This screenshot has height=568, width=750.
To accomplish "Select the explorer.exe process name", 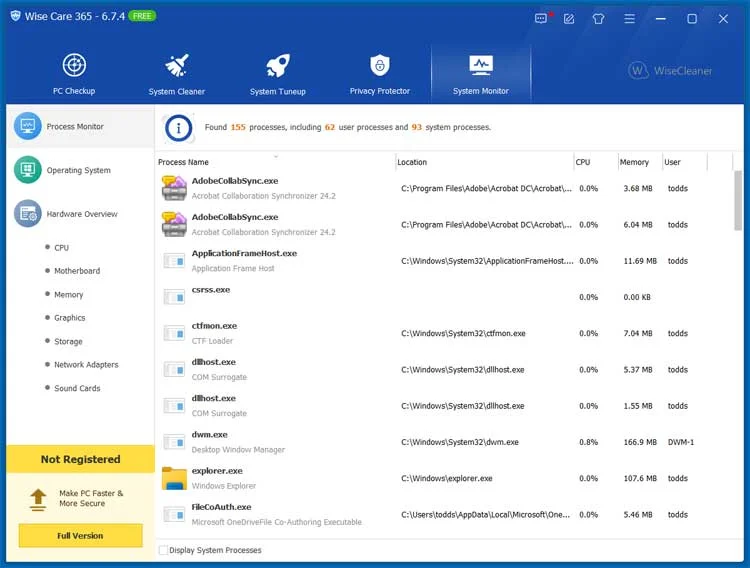I will pyautogui.click(x=217, y=471).
